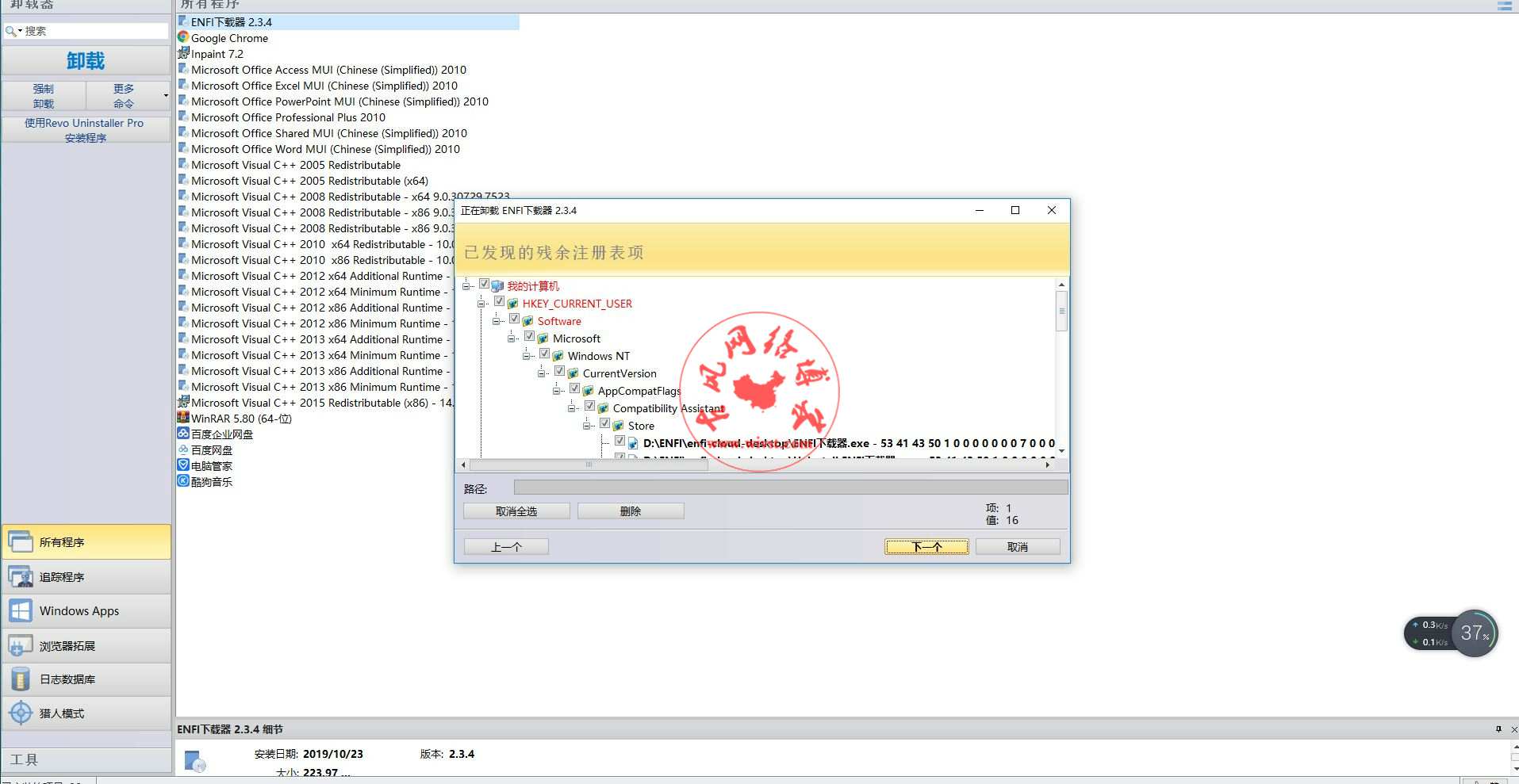Click the 卸载 button
The width and height of the screenshot is (1519, 784).
[x=86, y=61]
